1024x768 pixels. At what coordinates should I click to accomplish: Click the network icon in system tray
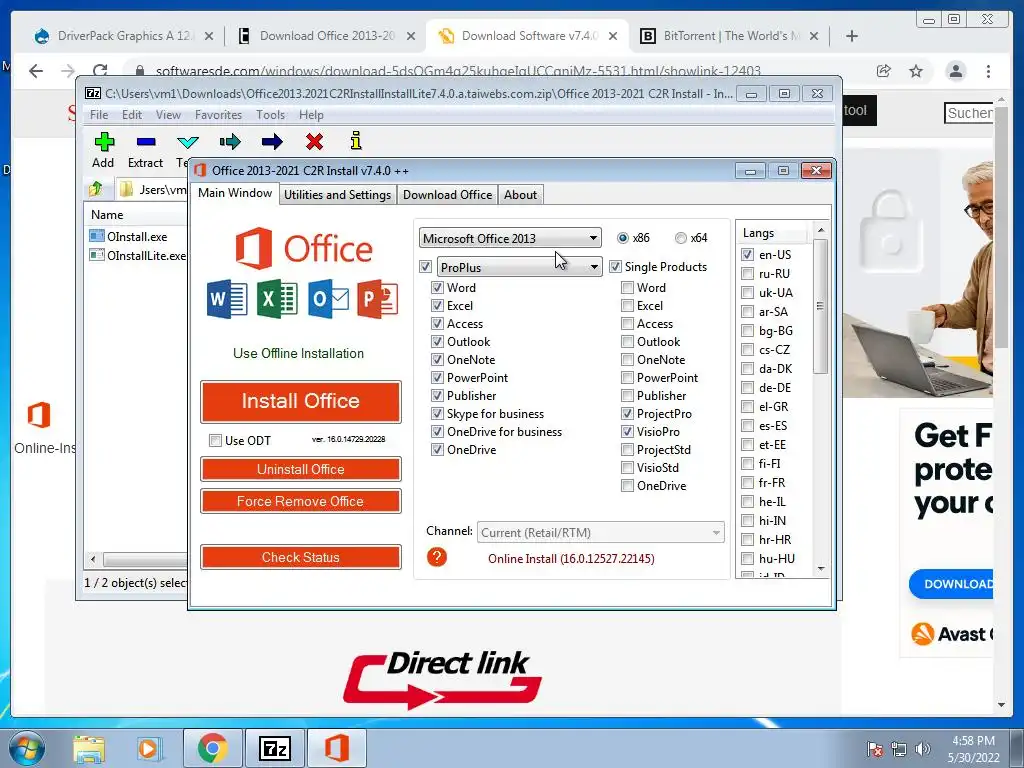click(899, 749)
